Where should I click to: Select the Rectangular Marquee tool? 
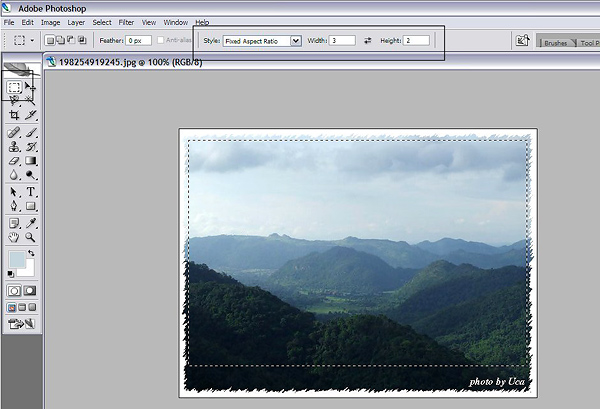(x=14, y=87)
